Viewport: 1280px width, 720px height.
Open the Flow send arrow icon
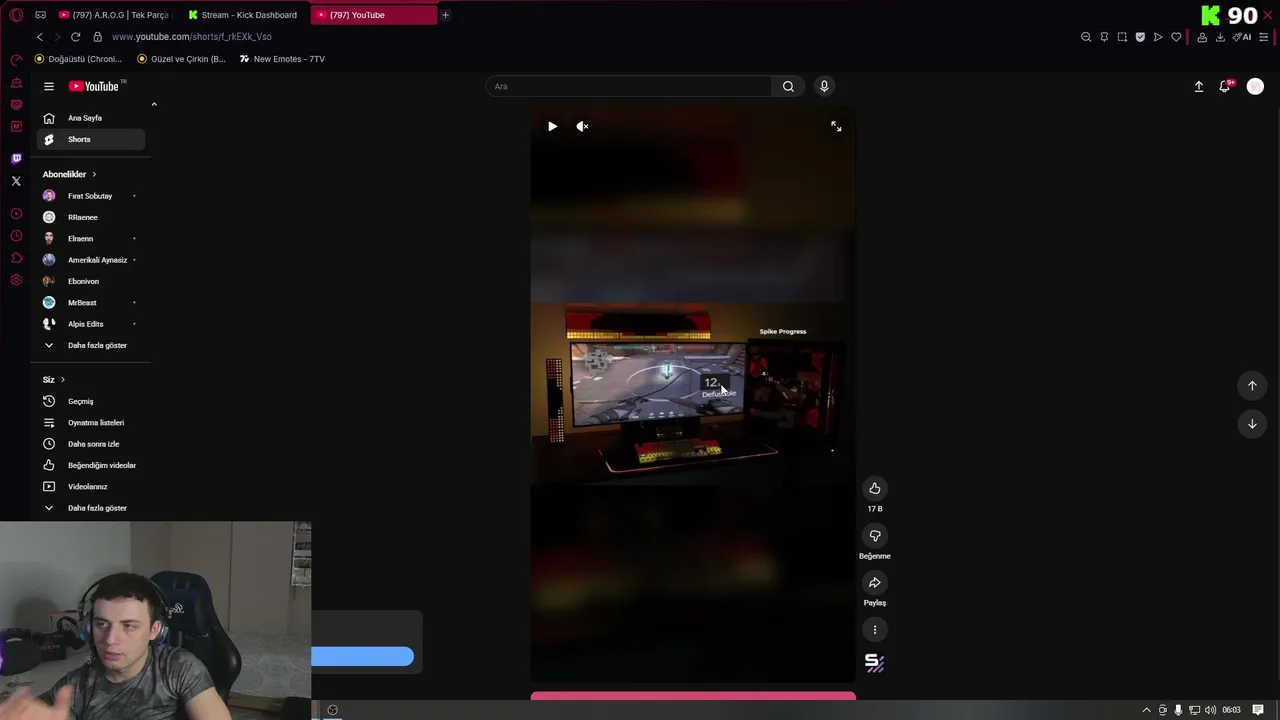coord(1158,37)
